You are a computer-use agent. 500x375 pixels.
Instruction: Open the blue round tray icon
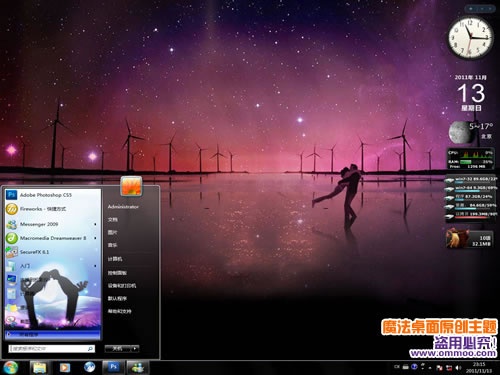[414, 367]
